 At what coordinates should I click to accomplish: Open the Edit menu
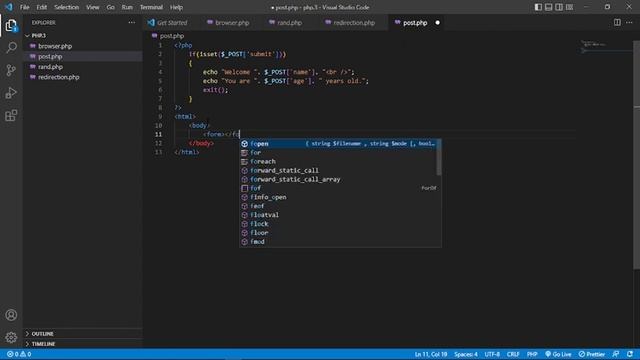(x=41, y=7)
